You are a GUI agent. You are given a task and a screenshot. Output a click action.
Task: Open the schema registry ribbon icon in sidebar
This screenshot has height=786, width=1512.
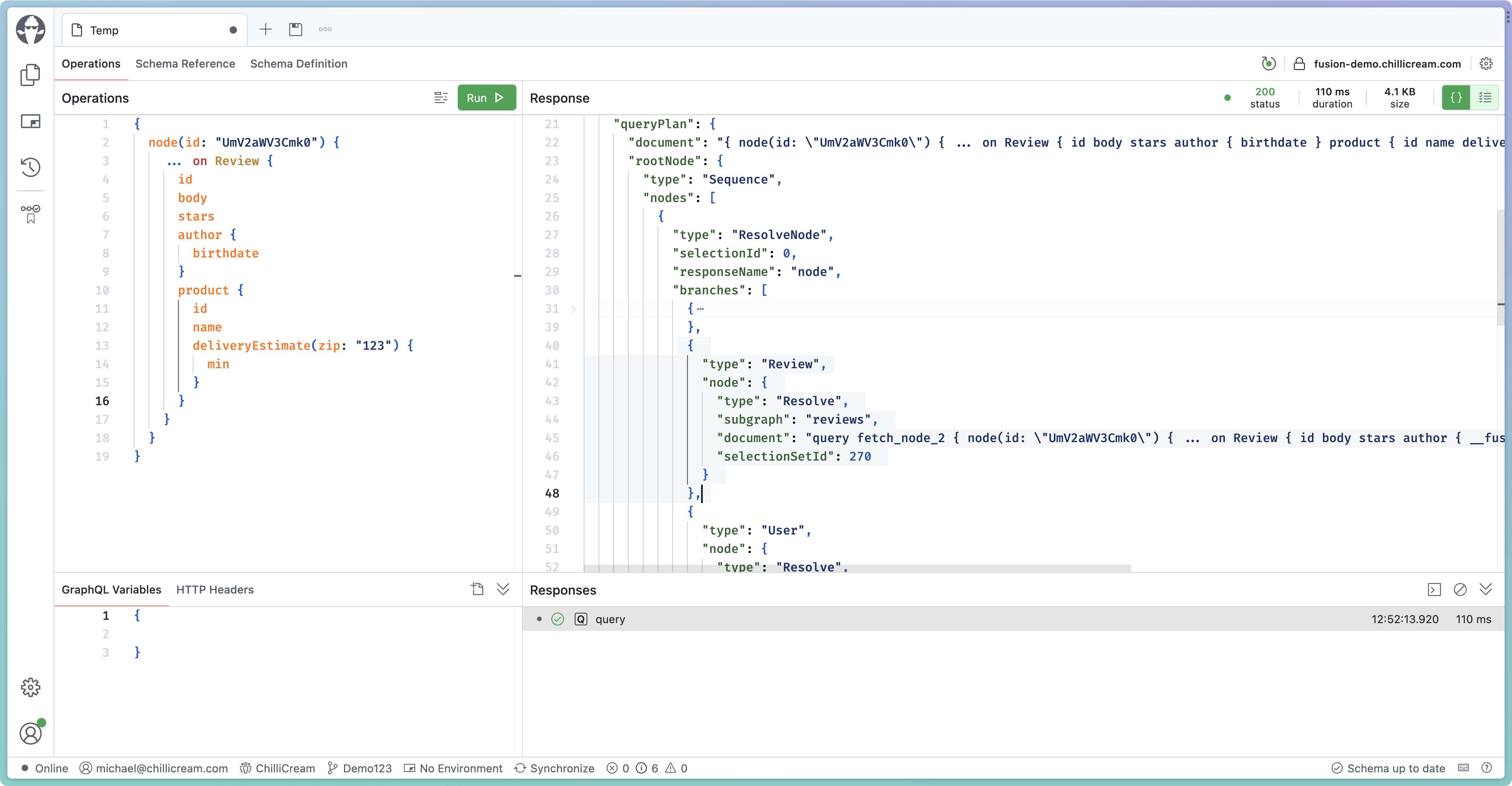[31, 214]
